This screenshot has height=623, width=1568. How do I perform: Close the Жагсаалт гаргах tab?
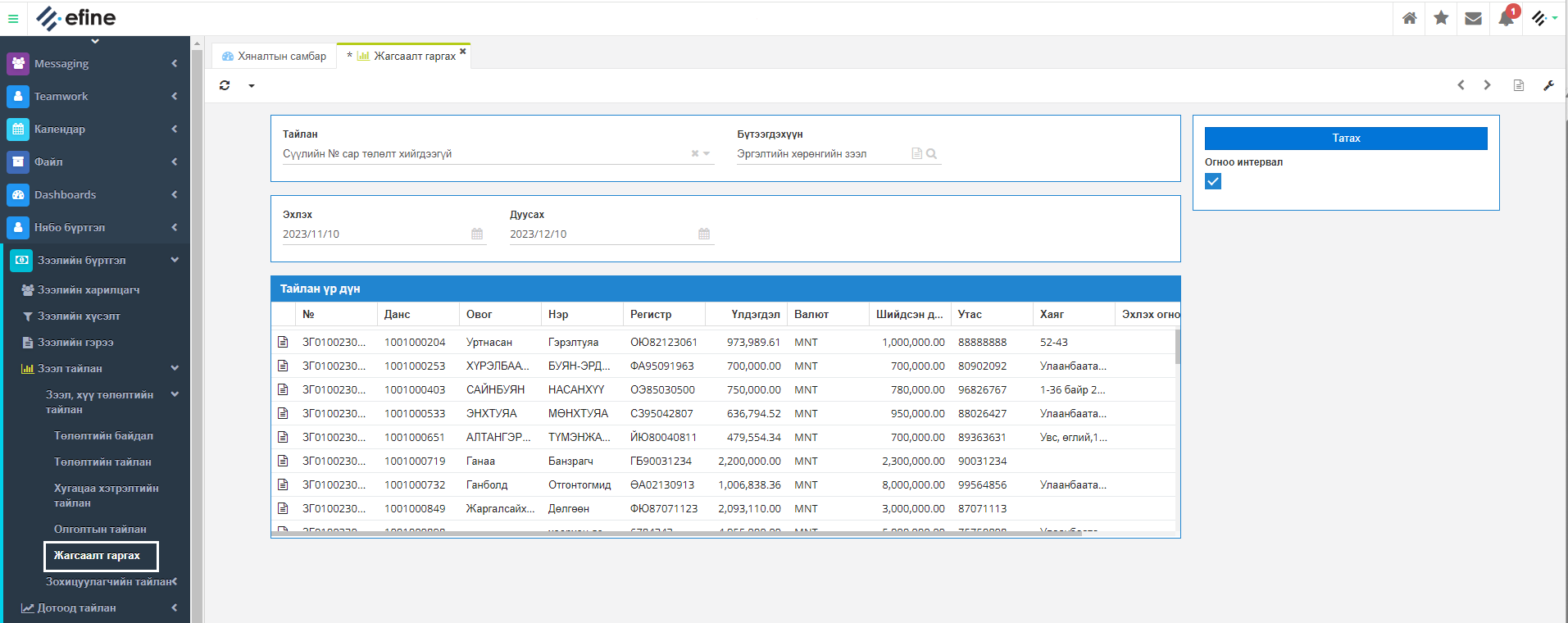click(x=462, y=52)
